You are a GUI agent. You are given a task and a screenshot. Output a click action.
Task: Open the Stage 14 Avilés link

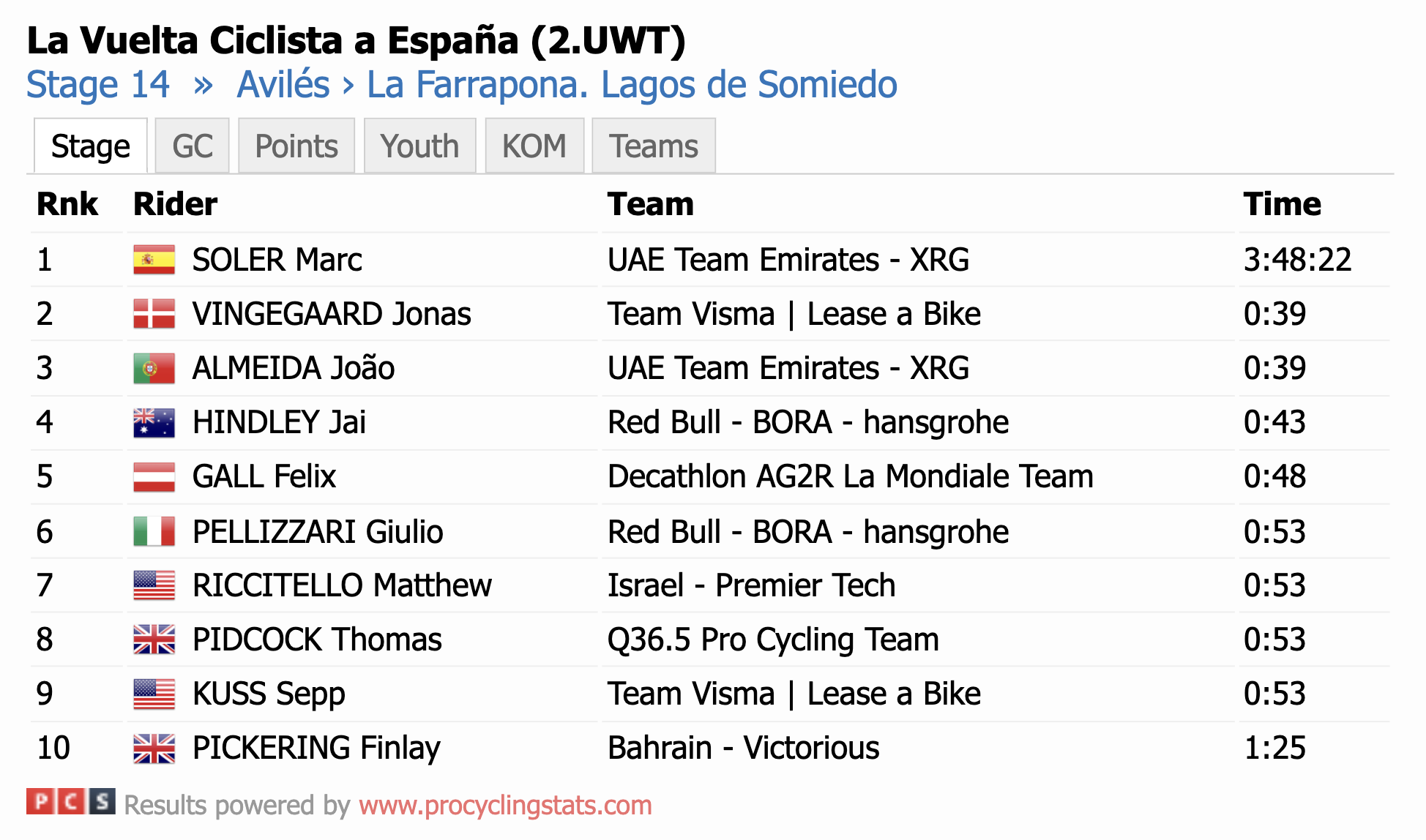(x=462, y=84)
